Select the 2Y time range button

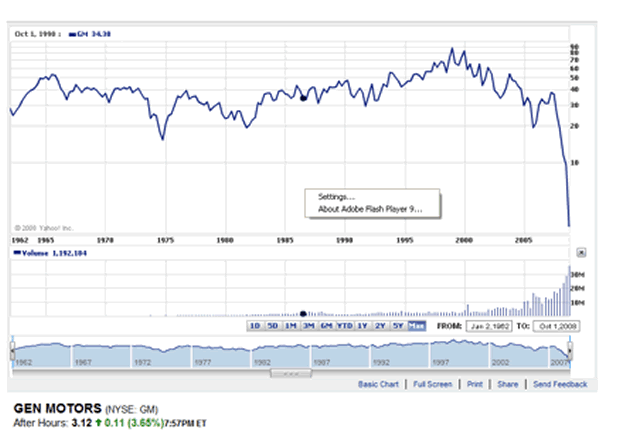pyautogui.click(x=380, y=326)
